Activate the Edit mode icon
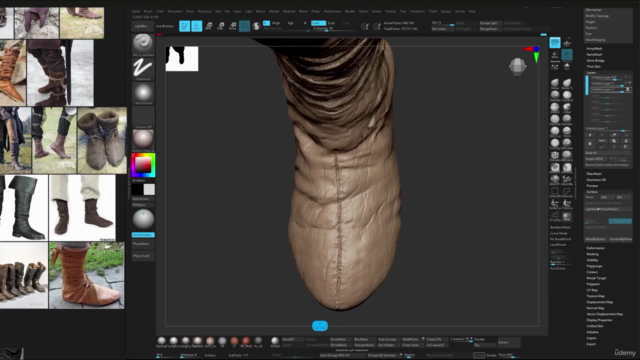The width and height of the screenshot is (640, 360). click(x=184, y=26)
